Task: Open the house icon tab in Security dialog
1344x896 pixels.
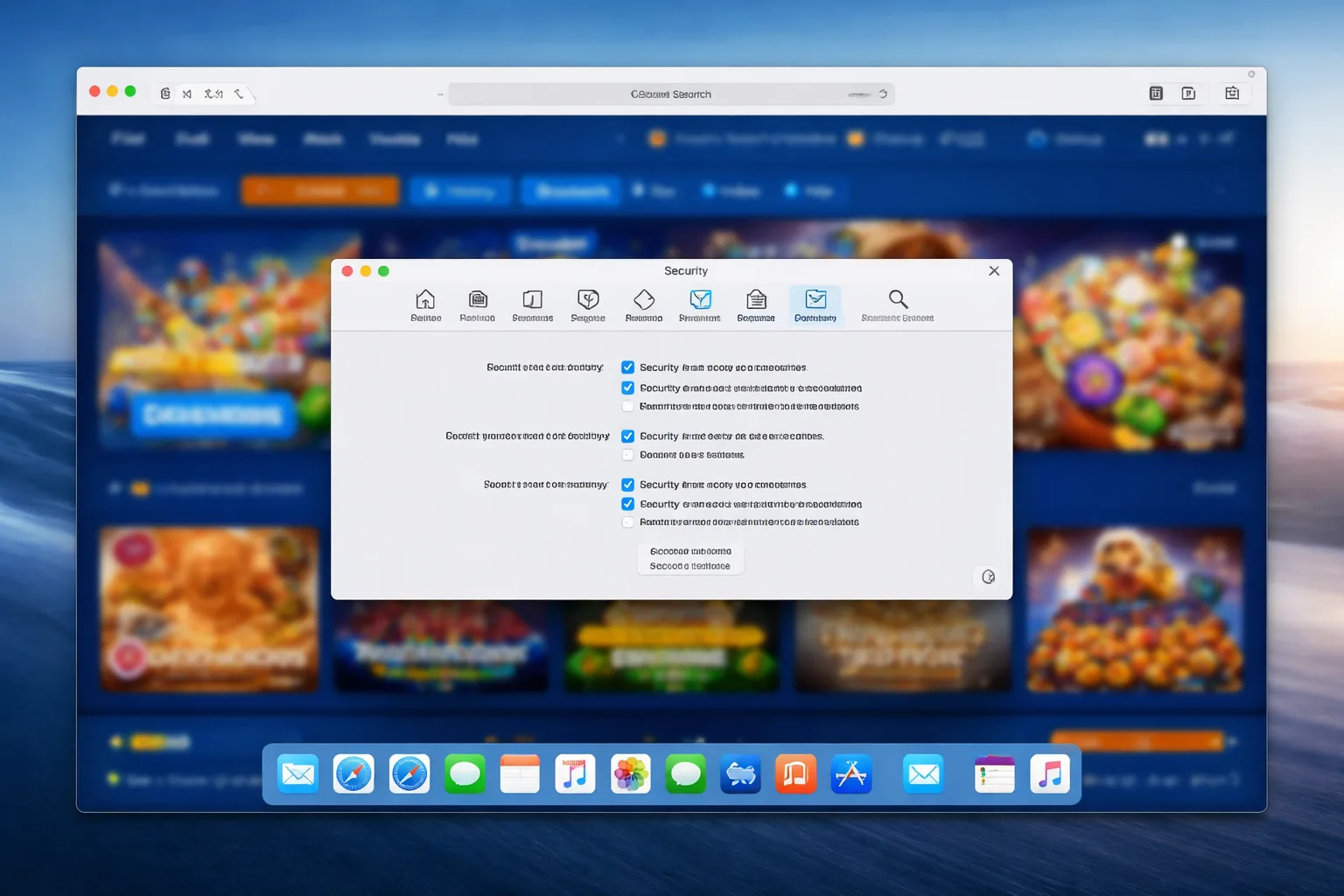Action: coord(425,305)
